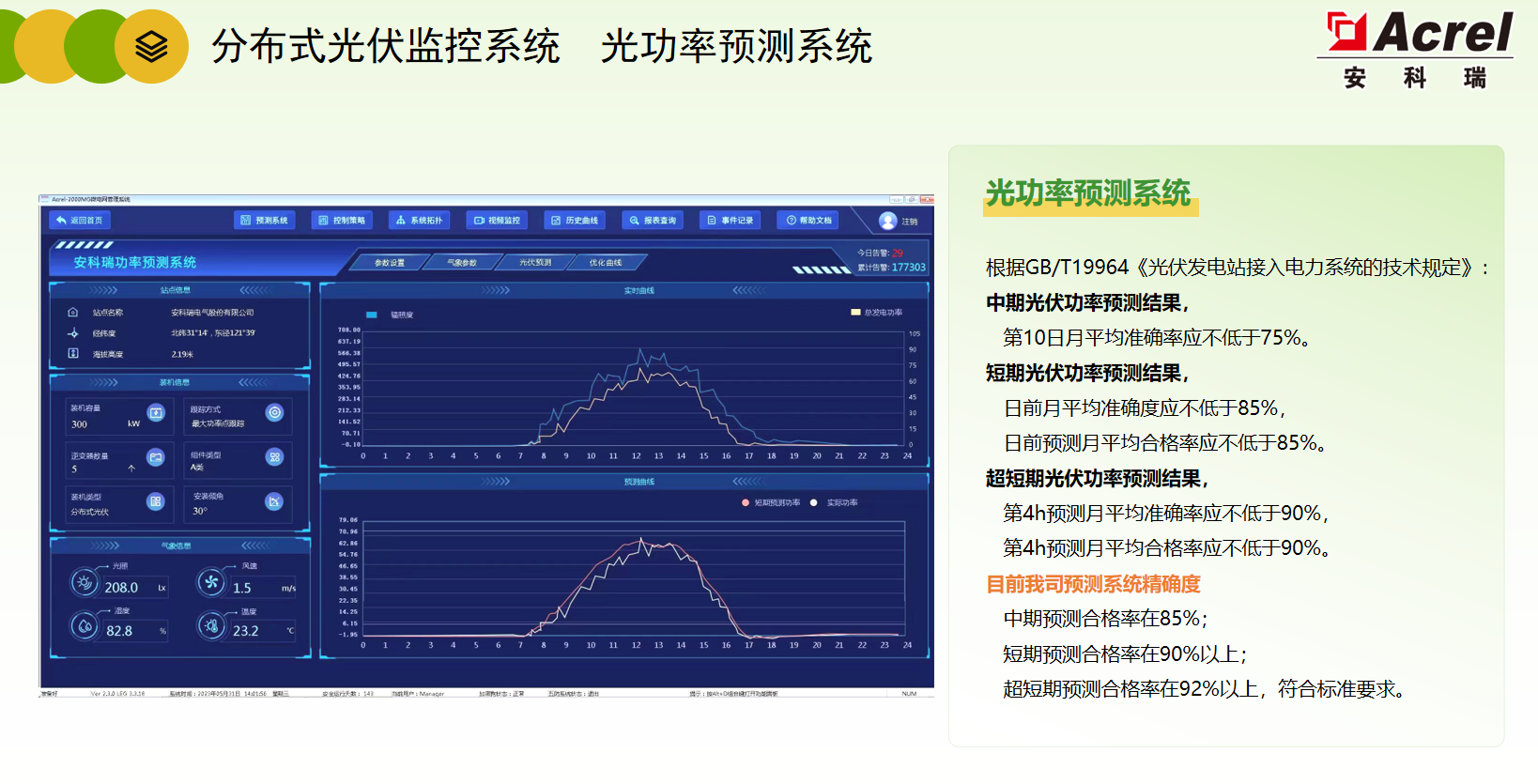The width and height of the screenshot is (1538, 784).
Task: Toggle the 辐照度 legend swatch
Action: tap(372, 315)
